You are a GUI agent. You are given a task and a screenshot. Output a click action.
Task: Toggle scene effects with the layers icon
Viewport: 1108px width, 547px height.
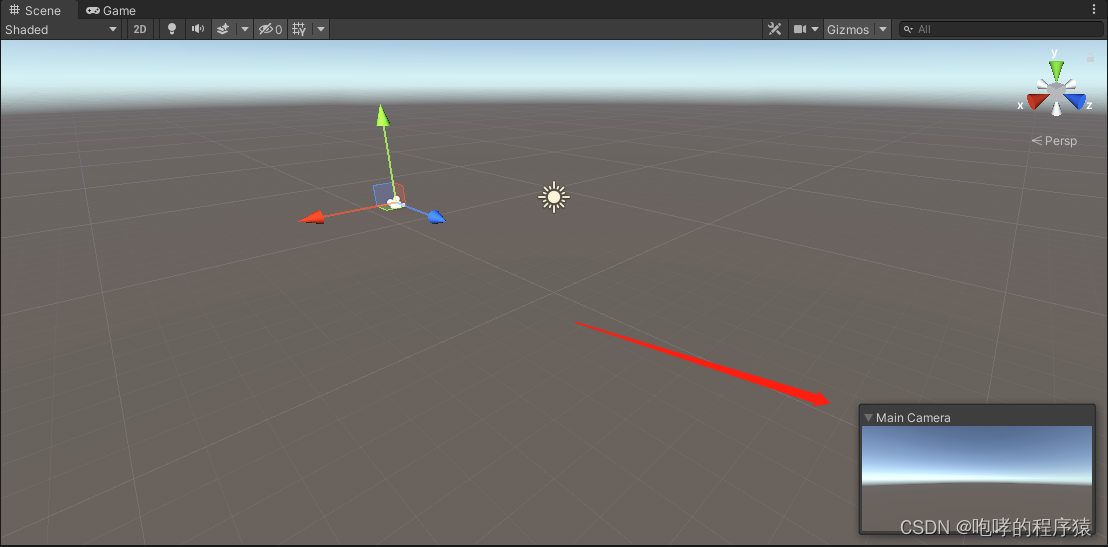tap(223, 29)
